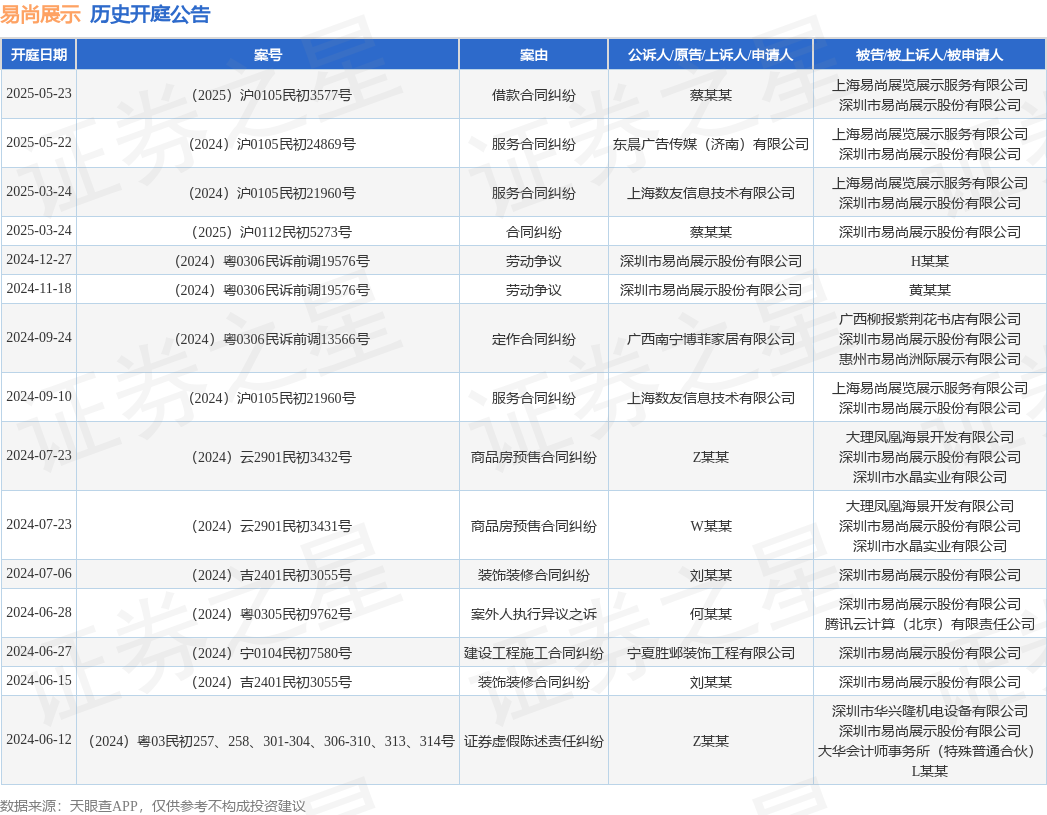Select the date 2024-06-15
Screen dimensions: 1047x815
click(39, 681)
